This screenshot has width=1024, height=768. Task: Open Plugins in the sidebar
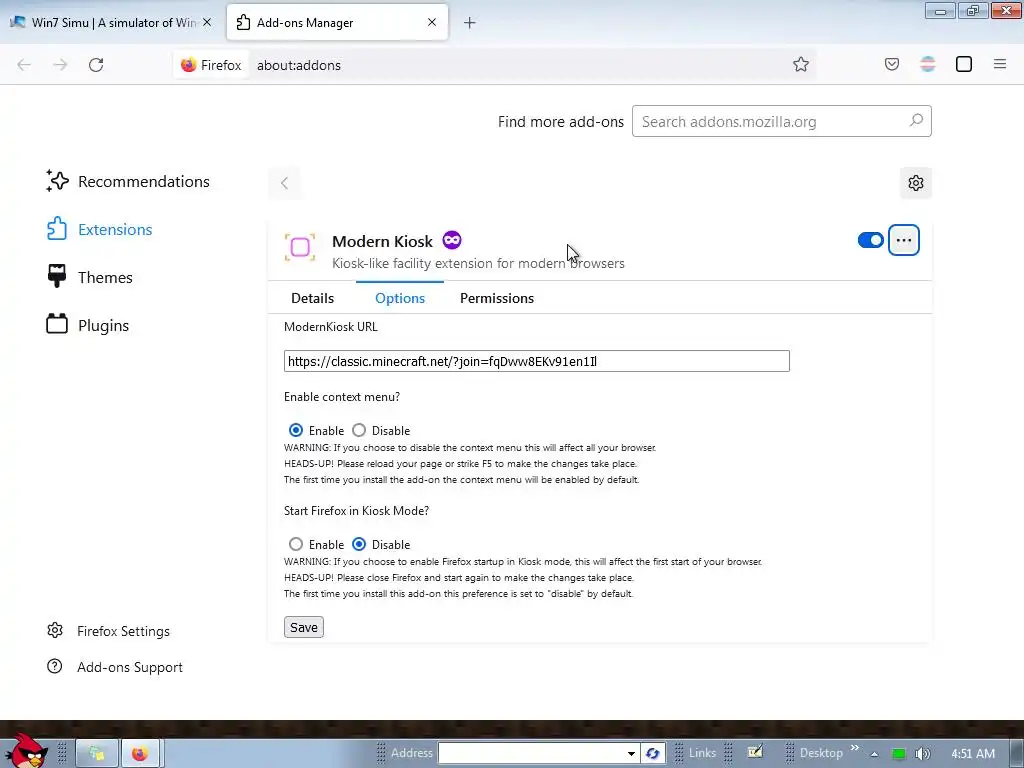tap(88, 325)
